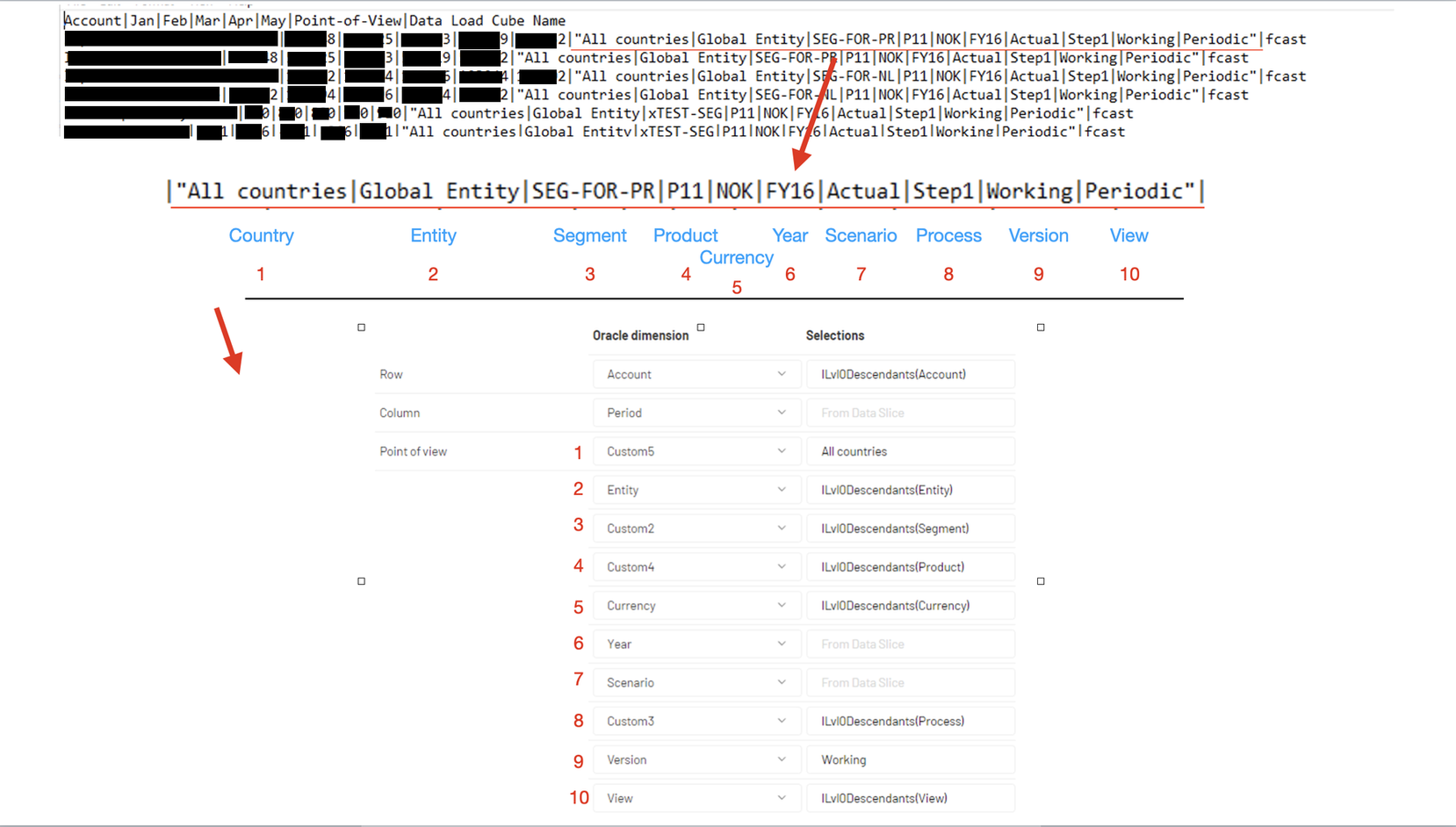This screenshot has width=1456, height=827.
Task: Expand the Custom4 dimension dropdown
Action: click(x=696, y=567)
